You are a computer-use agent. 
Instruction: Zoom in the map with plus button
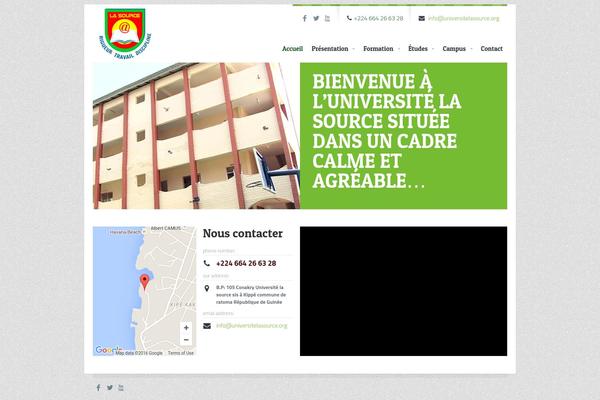click(185, 328)
